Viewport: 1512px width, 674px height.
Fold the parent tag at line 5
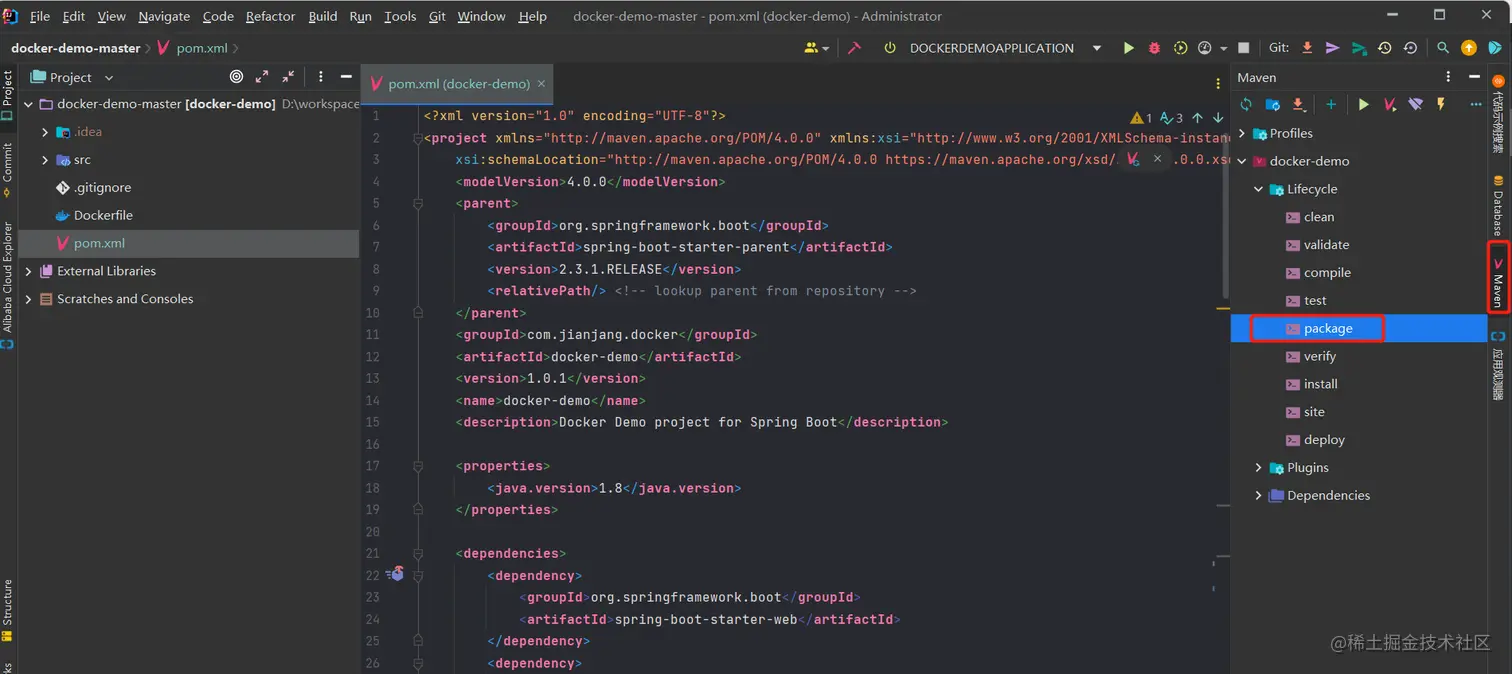coord(419,203)
